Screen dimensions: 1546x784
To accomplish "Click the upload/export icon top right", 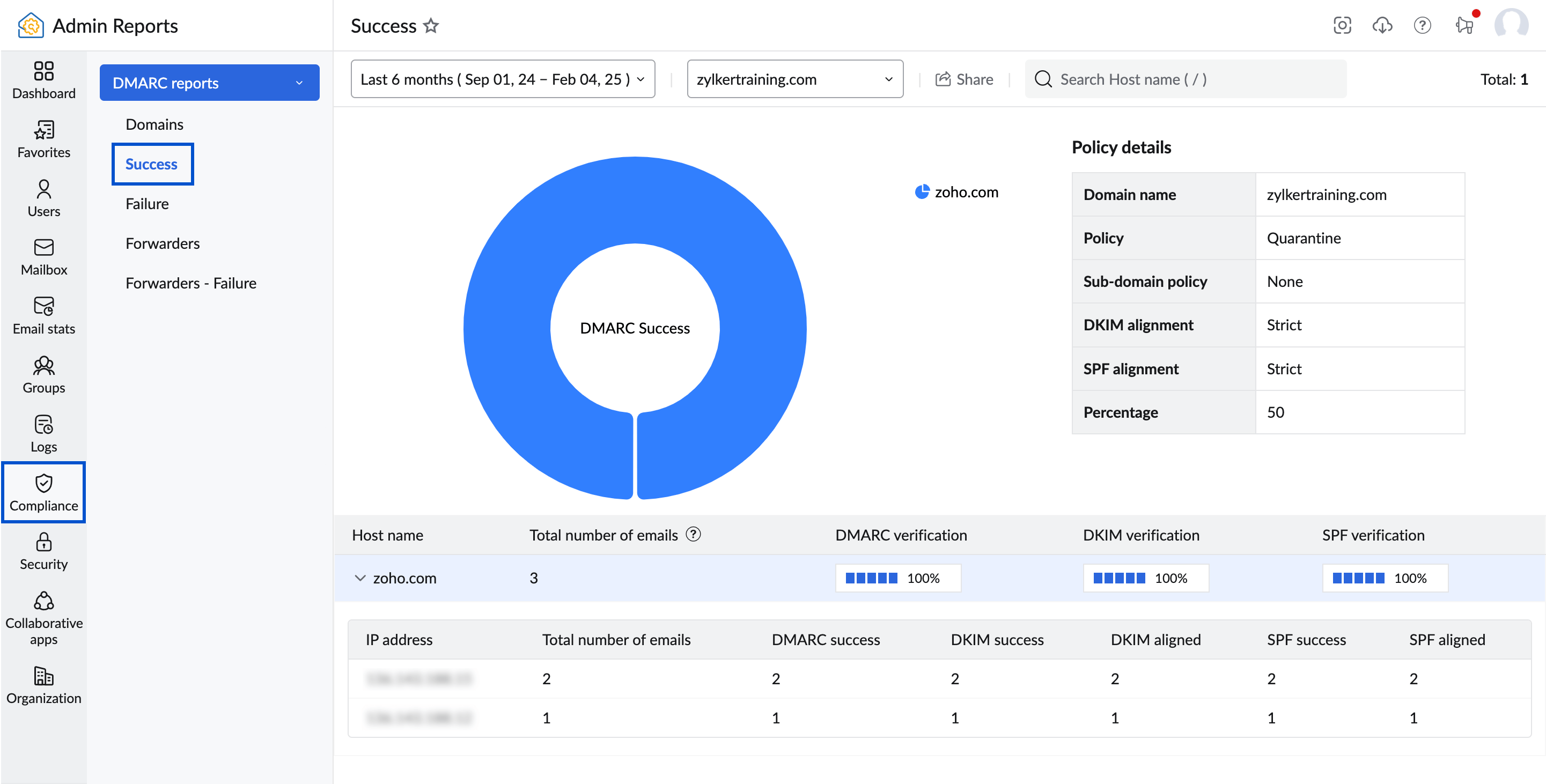I will 1382,25.
